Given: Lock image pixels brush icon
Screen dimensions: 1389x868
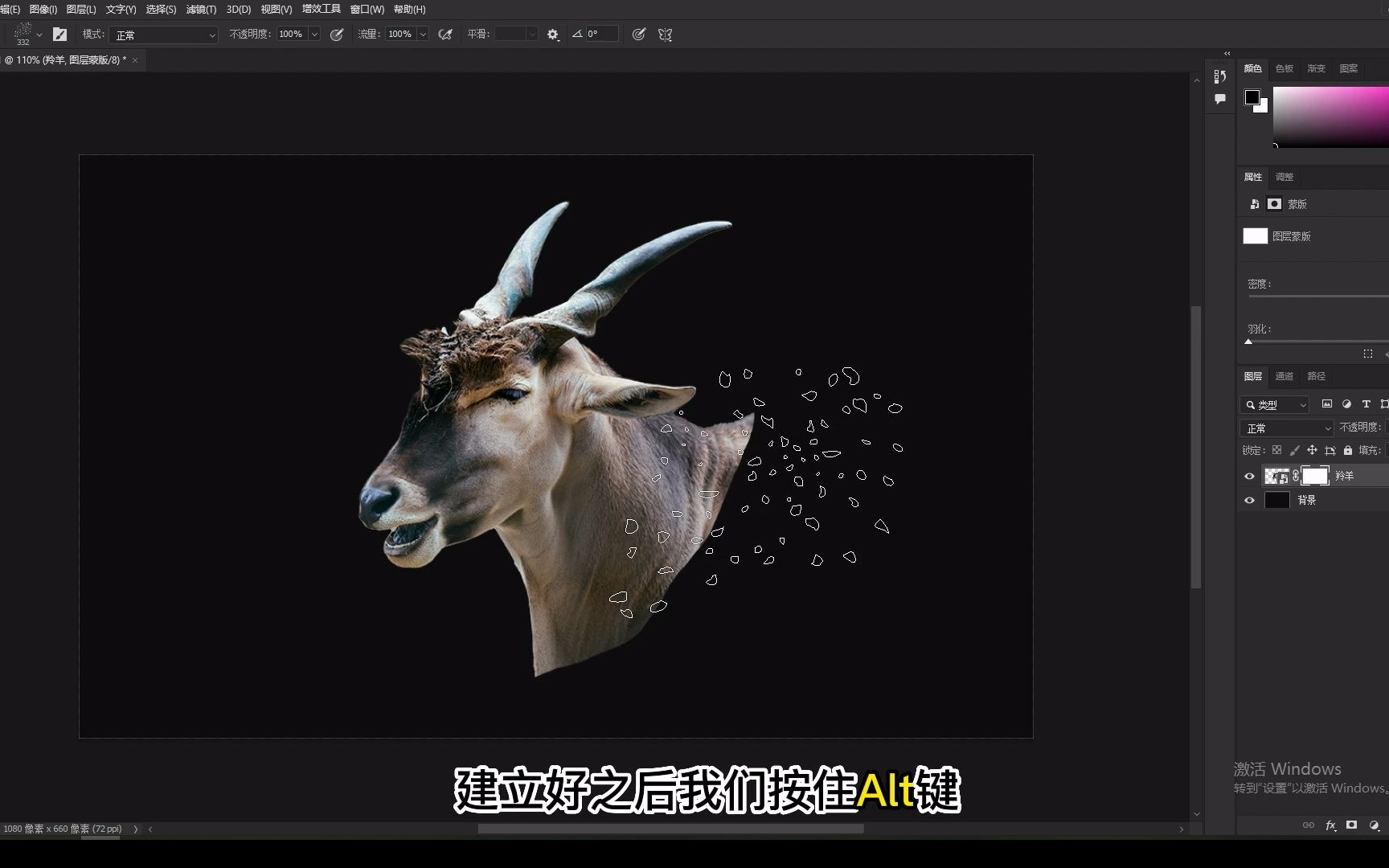Looking at the screenshot, I should (1294, 450).
